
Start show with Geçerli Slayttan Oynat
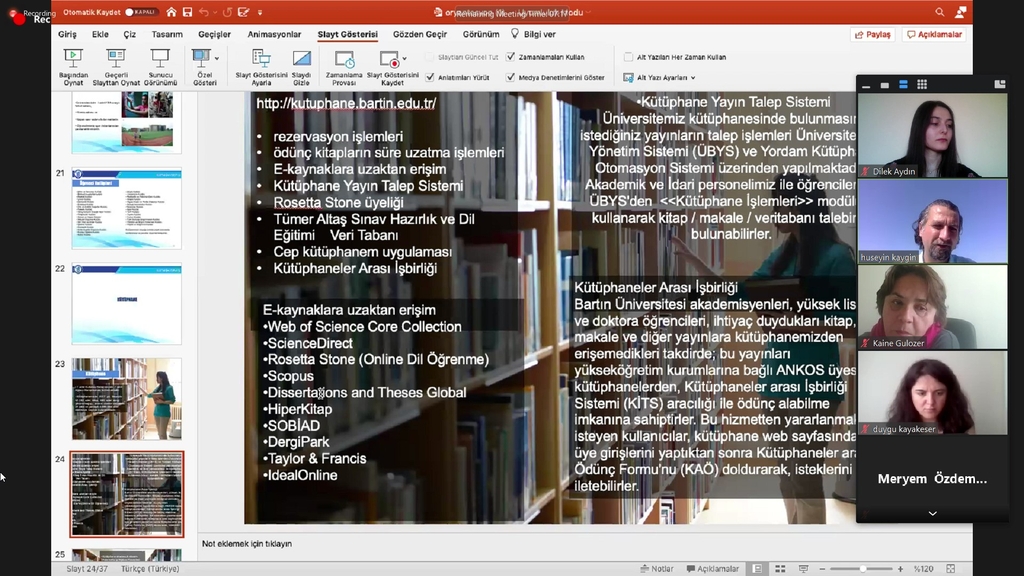[x=116, y=59]
